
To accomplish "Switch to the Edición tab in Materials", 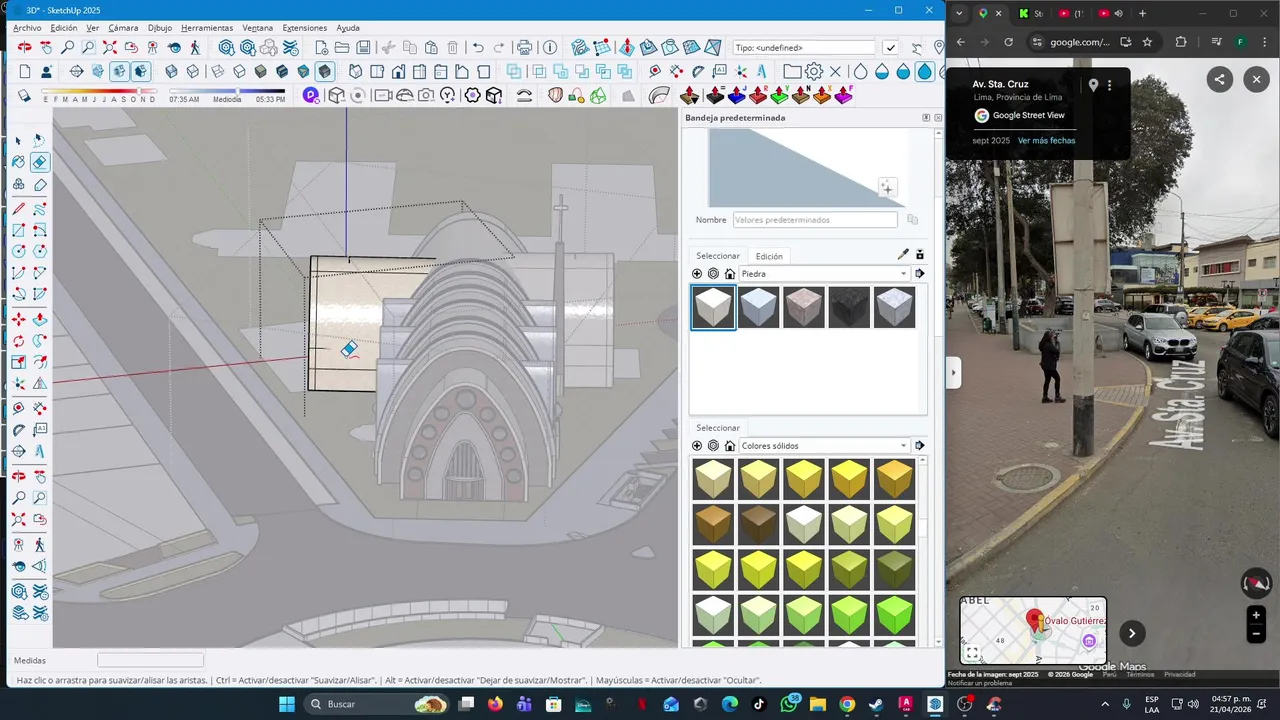I will pos(769,256).
